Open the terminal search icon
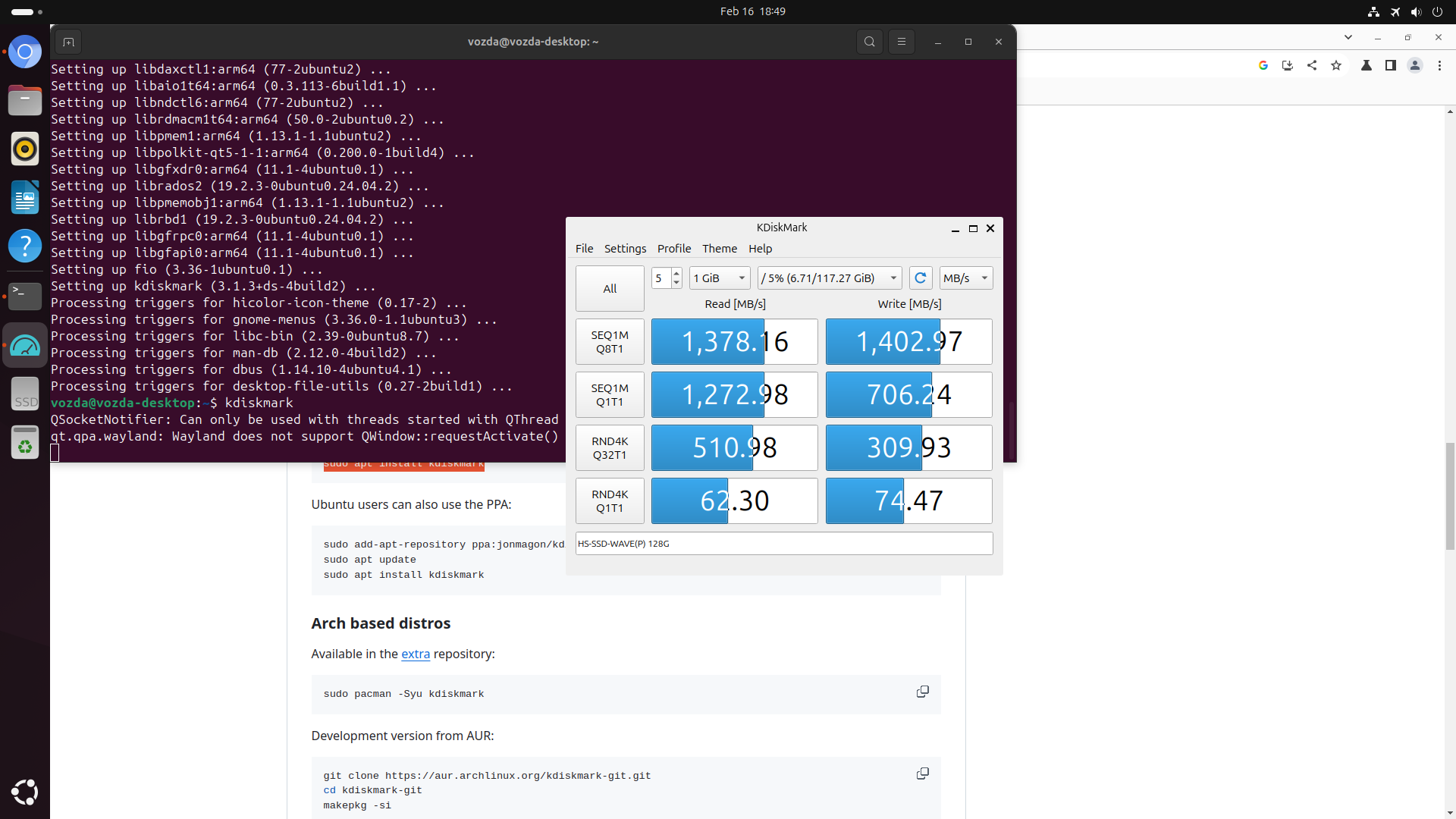1456x819 pixels. point(870,42)
